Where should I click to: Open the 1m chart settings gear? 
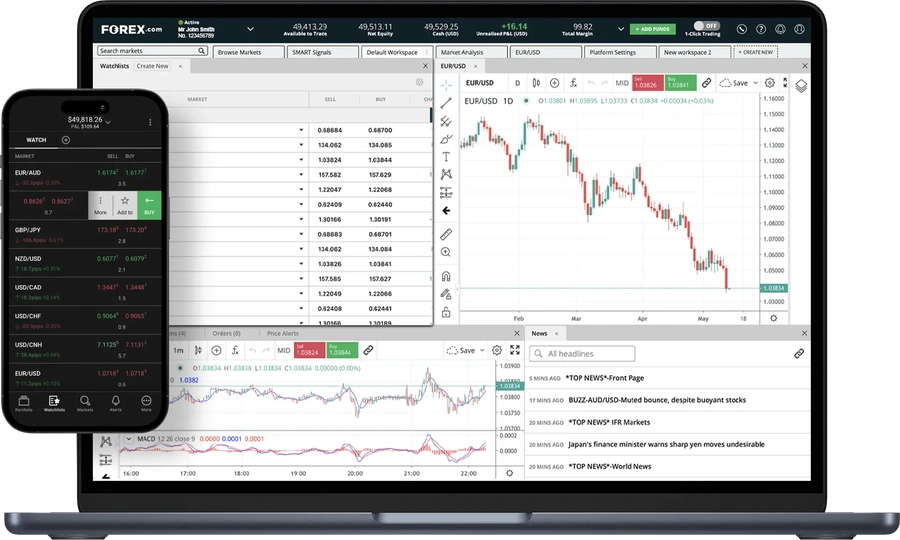497,350
